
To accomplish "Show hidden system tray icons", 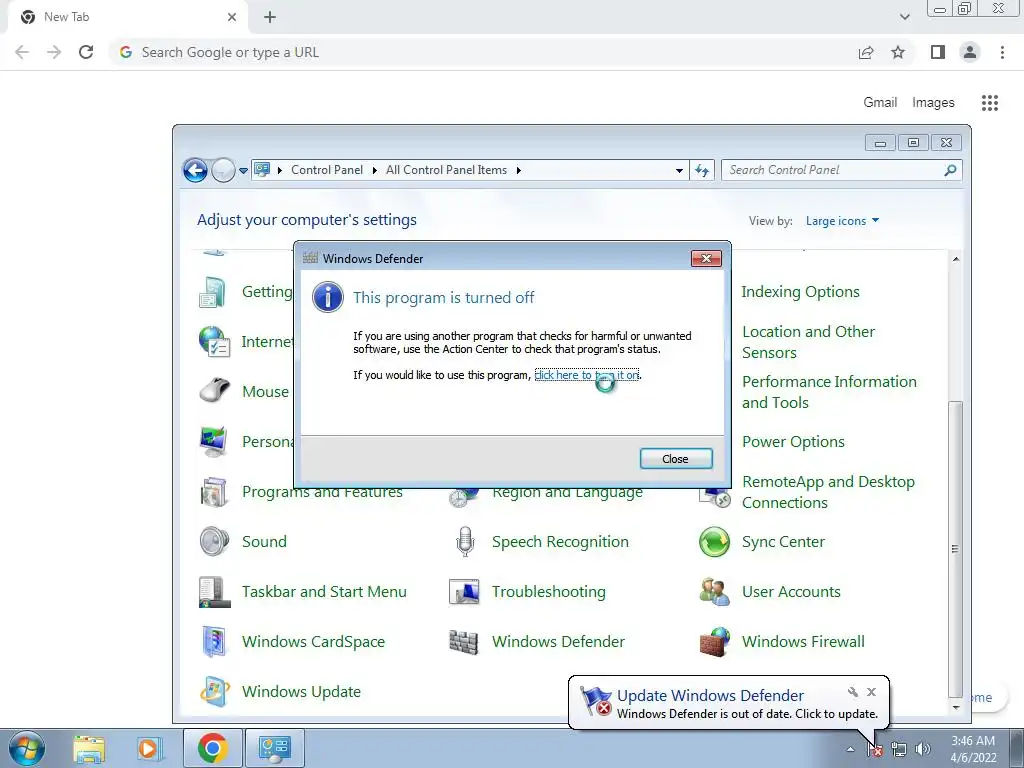I will pos(850,749).
